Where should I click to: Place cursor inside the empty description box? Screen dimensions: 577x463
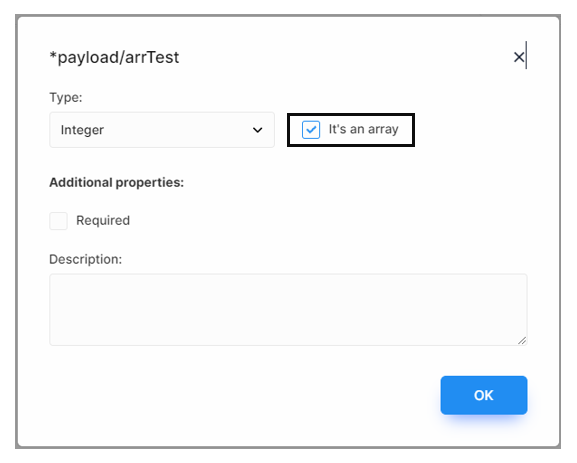click(x=288, y=310)
